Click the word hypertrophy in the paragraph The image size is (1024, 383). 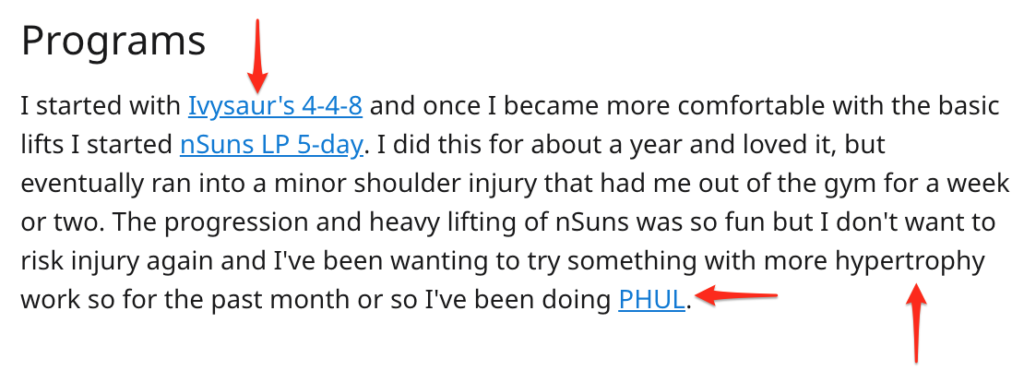(909, 262)
